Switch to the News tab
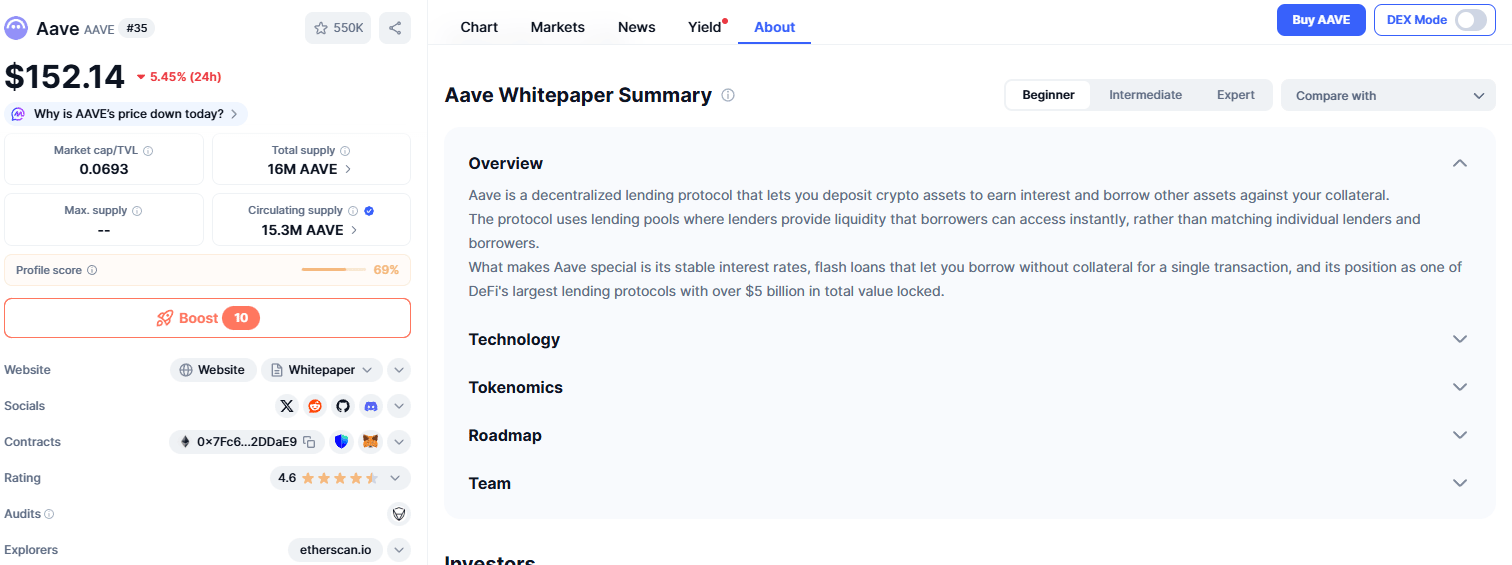This screenshot has height=565, width=1512. (637, 27)
